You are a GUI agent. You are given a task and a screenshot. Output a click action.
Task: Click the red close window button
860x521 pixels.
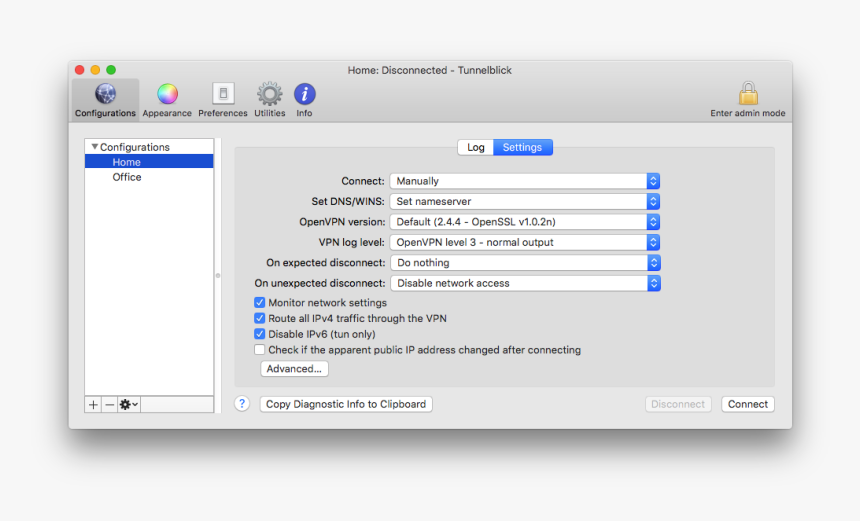click(x=80, y=70)
